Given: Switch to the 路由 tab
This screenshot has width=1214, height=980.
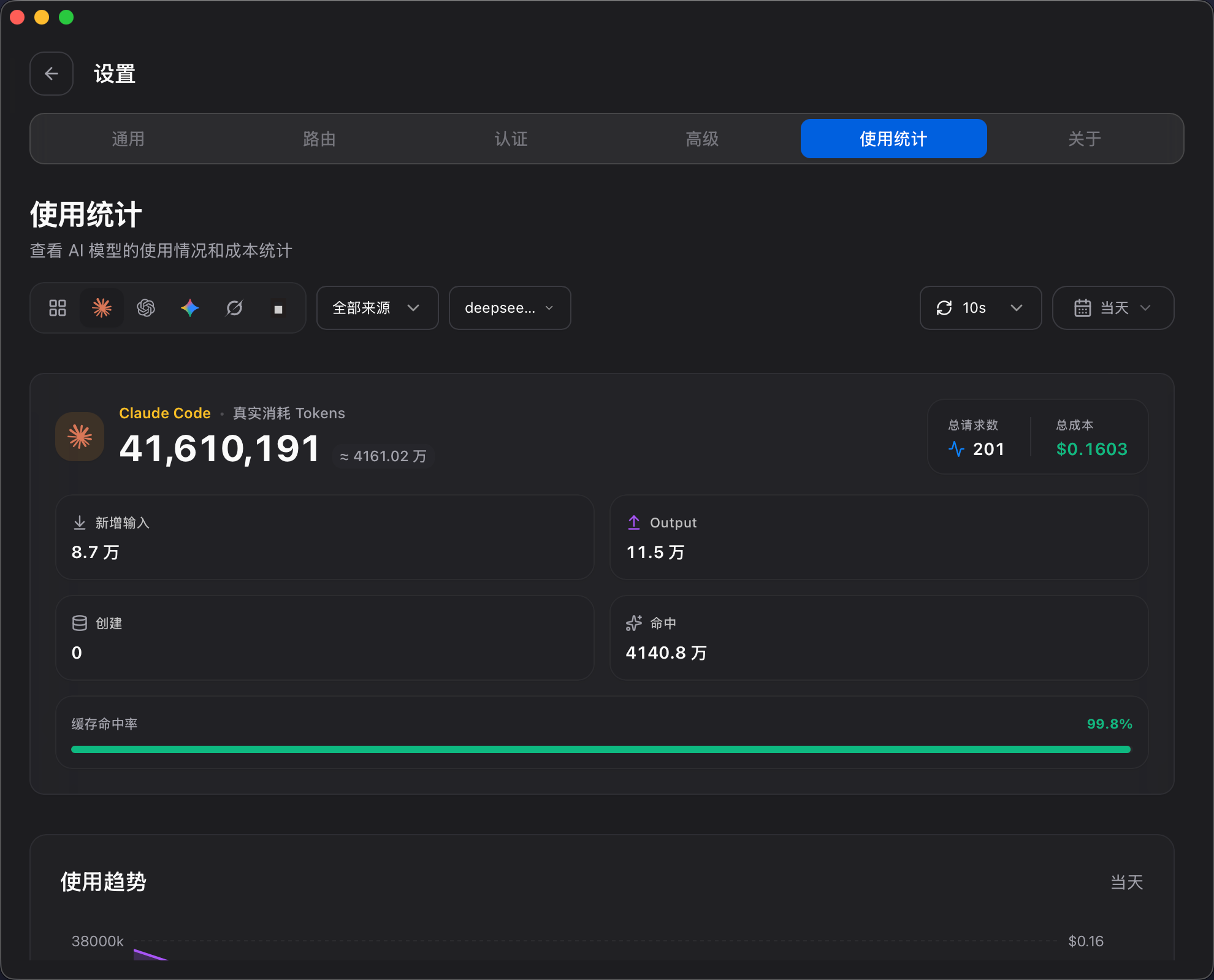Looking at the screenshot, I should [319, 139].
